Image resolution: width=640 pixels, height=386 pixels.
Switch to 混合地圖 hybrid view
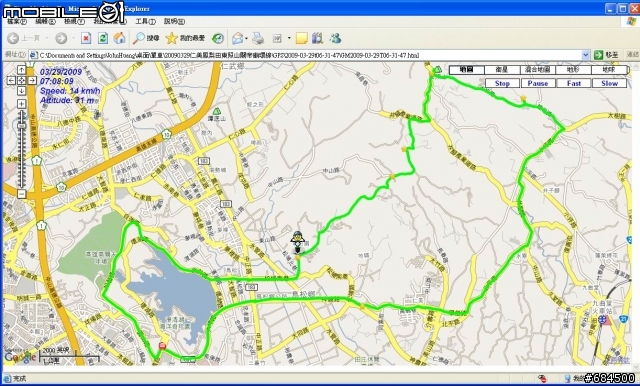[538, 70]
